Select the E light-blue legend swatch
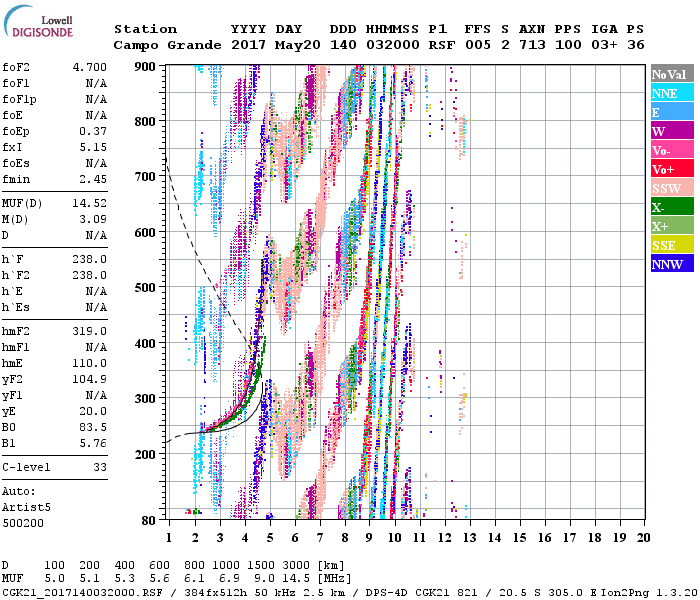The image size is (700, 600). pyautogui.click(x=672, y=112)
